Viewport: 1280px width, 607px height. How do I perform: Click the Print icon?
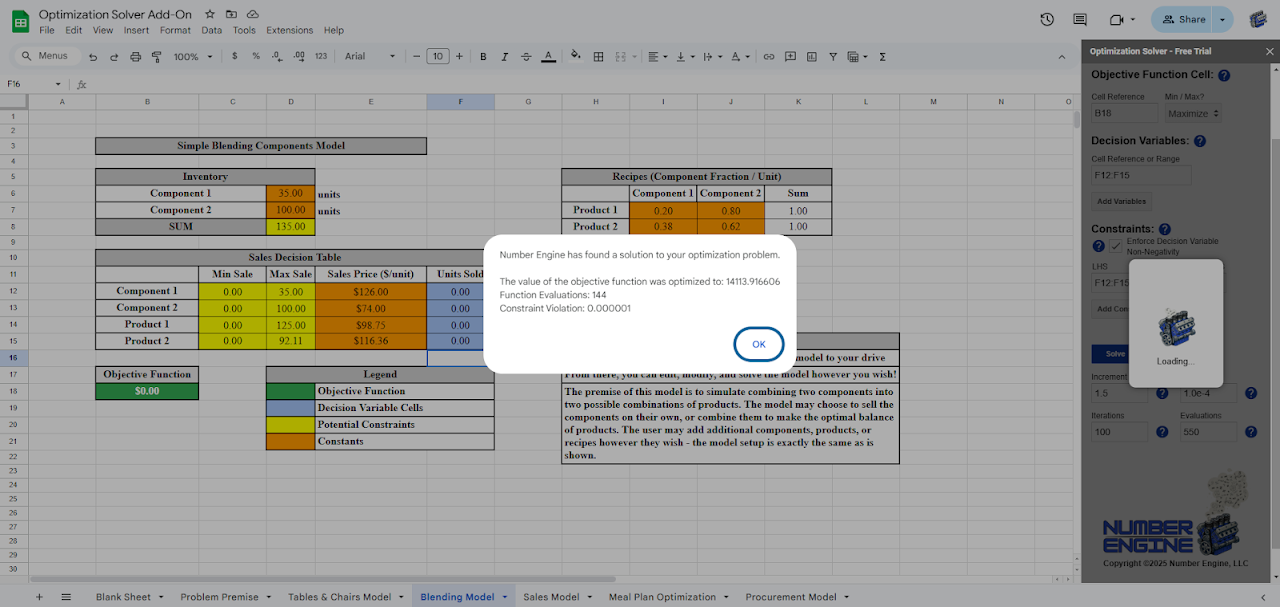[x=135, y=57]
